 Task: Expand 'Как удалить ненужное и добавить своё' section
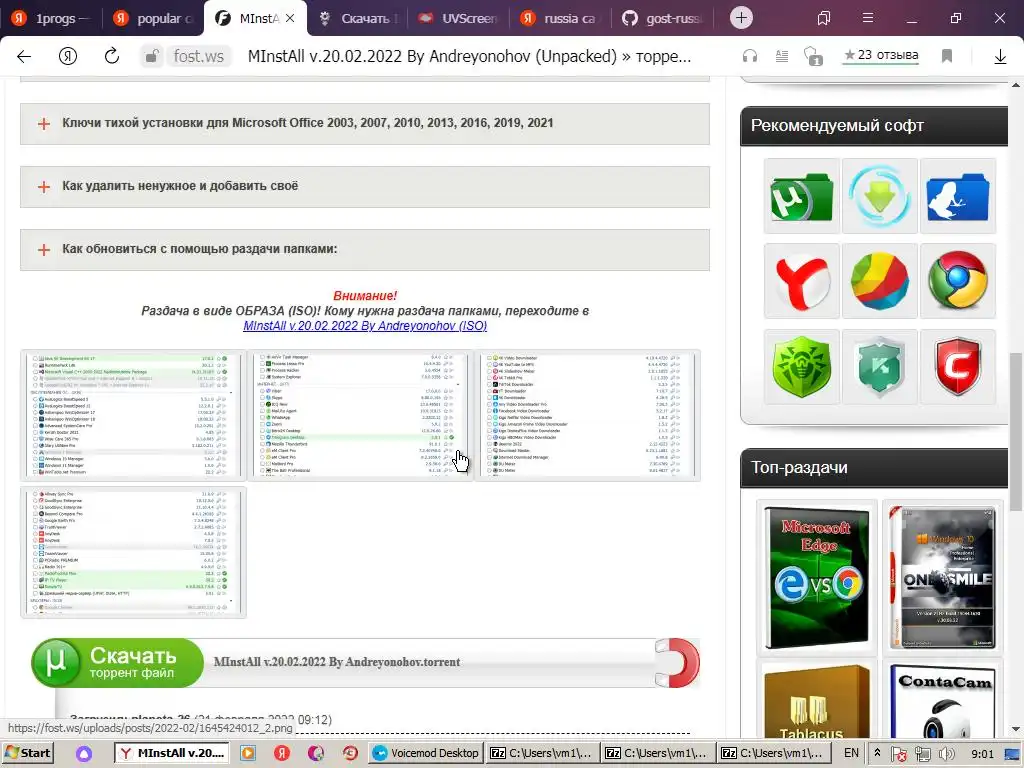pyautogui.click(x=364, y=186)
